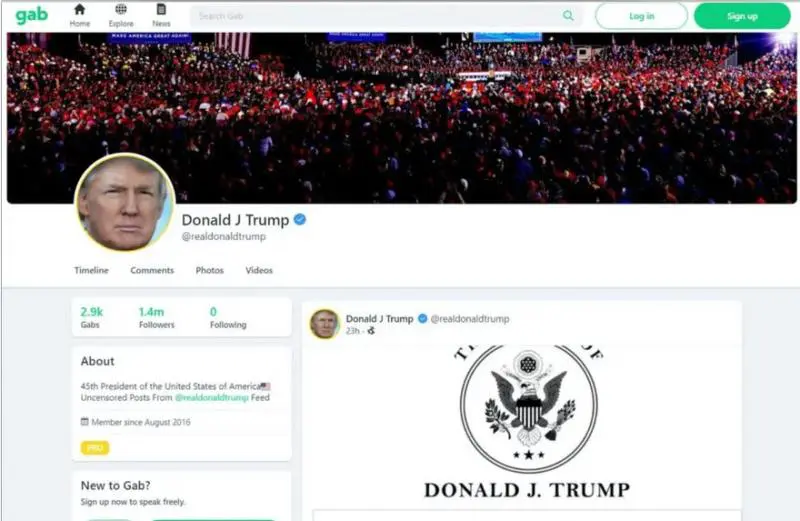The image size is (800, 521).
Task: Click the verified badge beside profile name
Action: 300,219
